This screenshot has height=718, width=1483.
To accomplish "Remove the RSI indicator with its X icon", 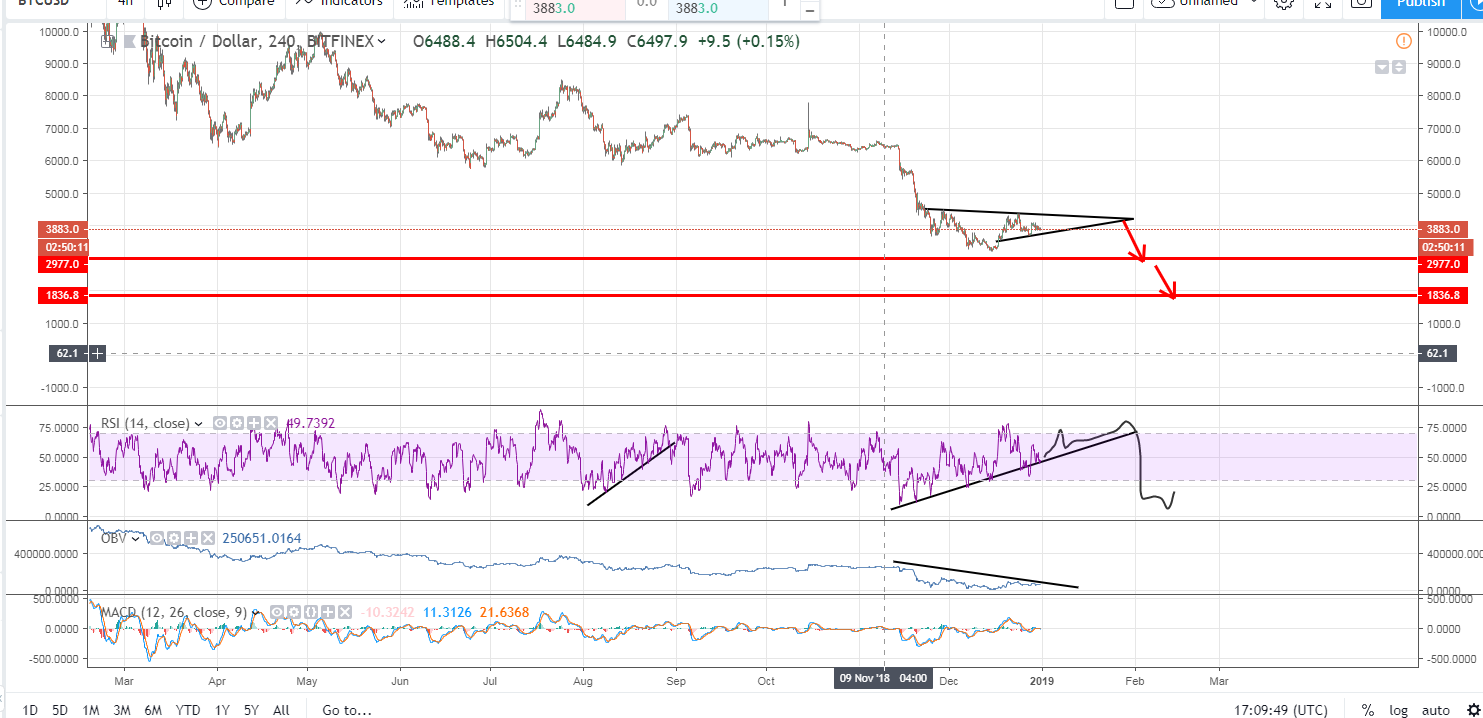I will pyautogui.click(x=271, y=423).
